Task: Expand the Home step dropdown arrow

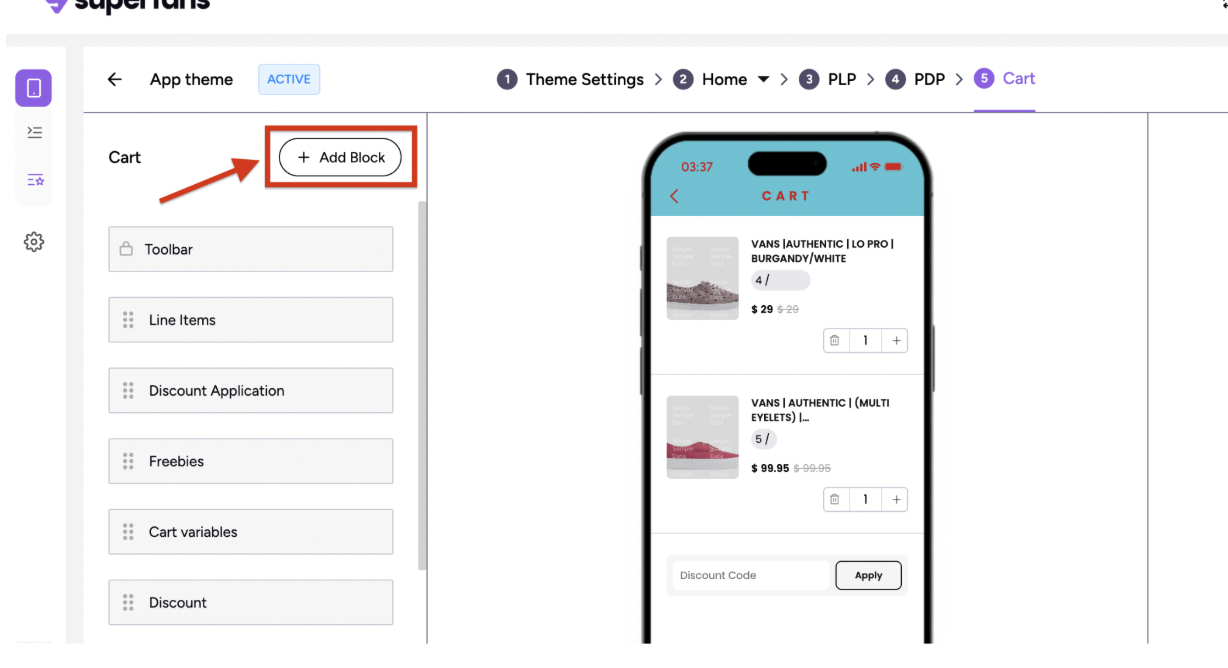Action: pyautogui.click(x=763, y=79)
